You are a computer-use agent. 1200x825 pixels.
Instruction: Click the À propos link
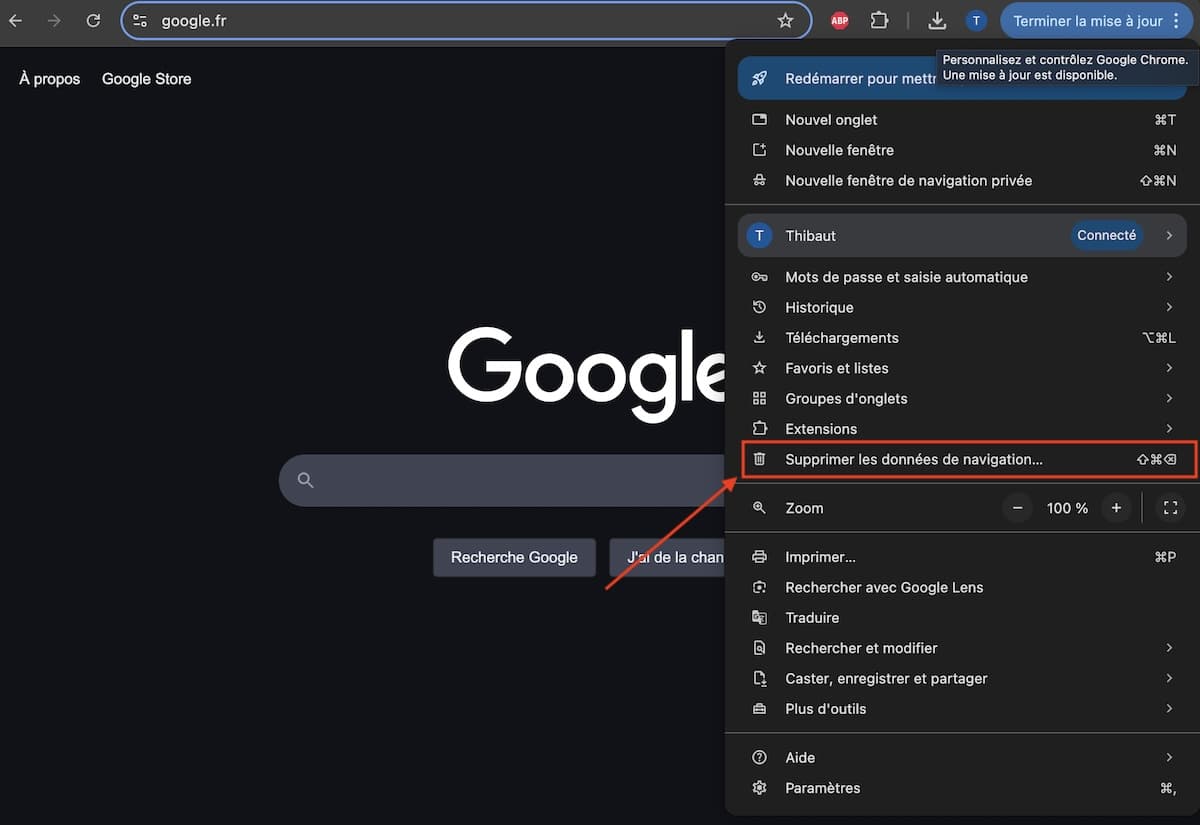(50, 79)
